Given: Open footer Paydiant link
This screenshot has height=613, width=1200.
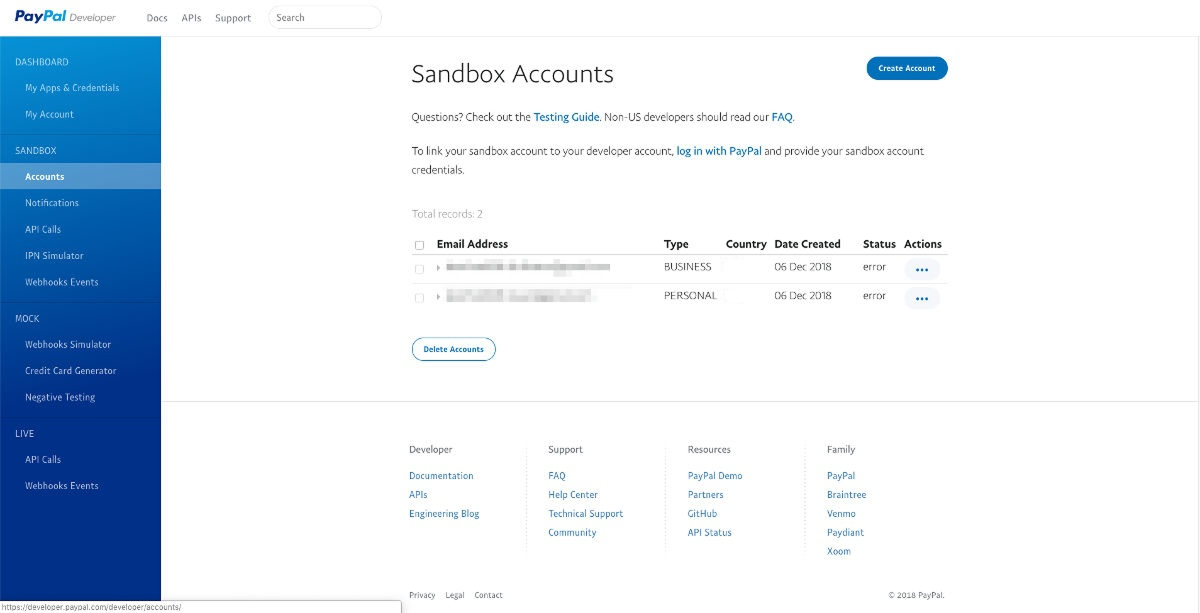Looking at the screenshot, I should (845, 533).
